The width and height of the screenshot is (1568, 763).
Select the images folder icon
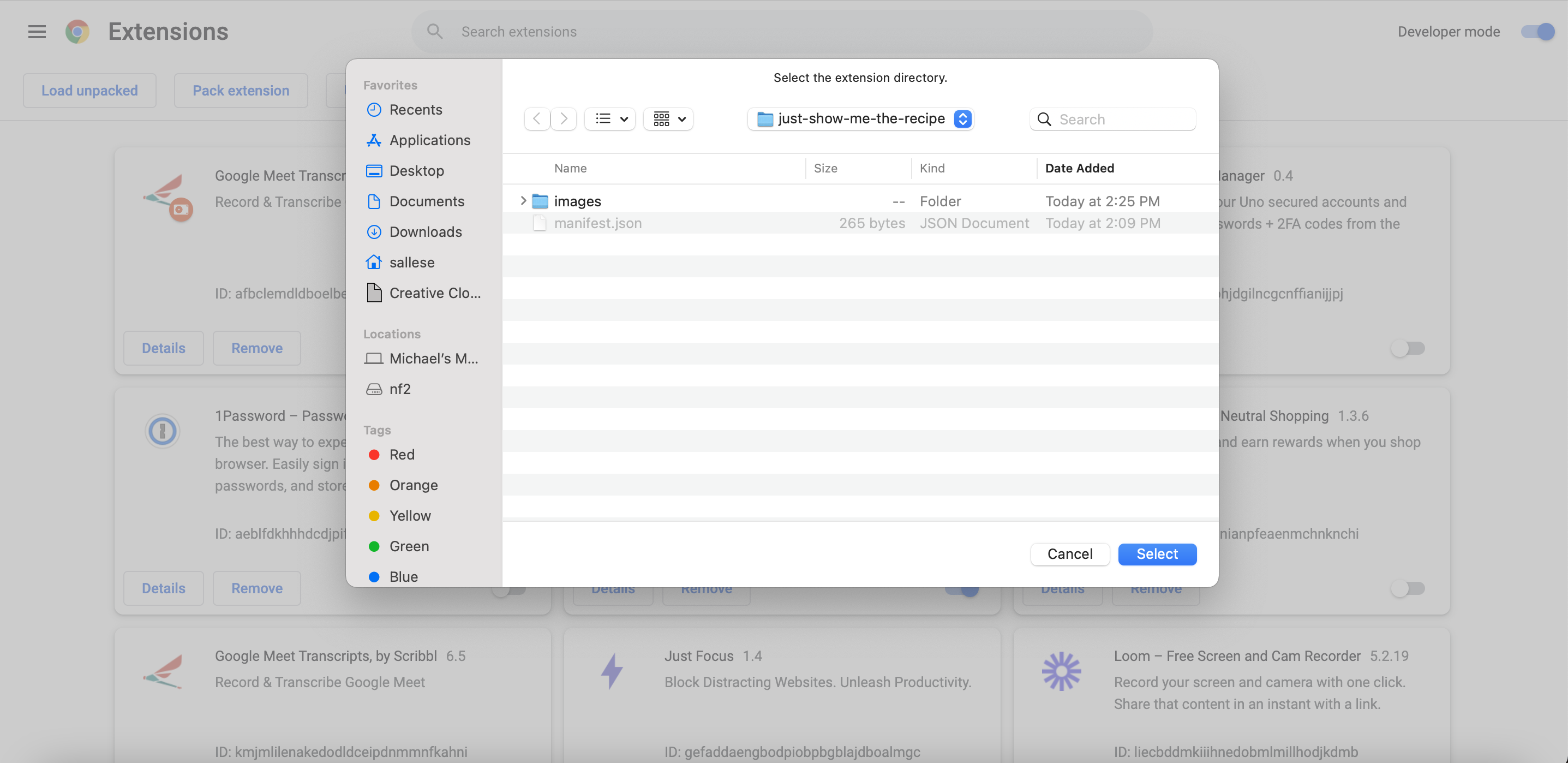540,201
